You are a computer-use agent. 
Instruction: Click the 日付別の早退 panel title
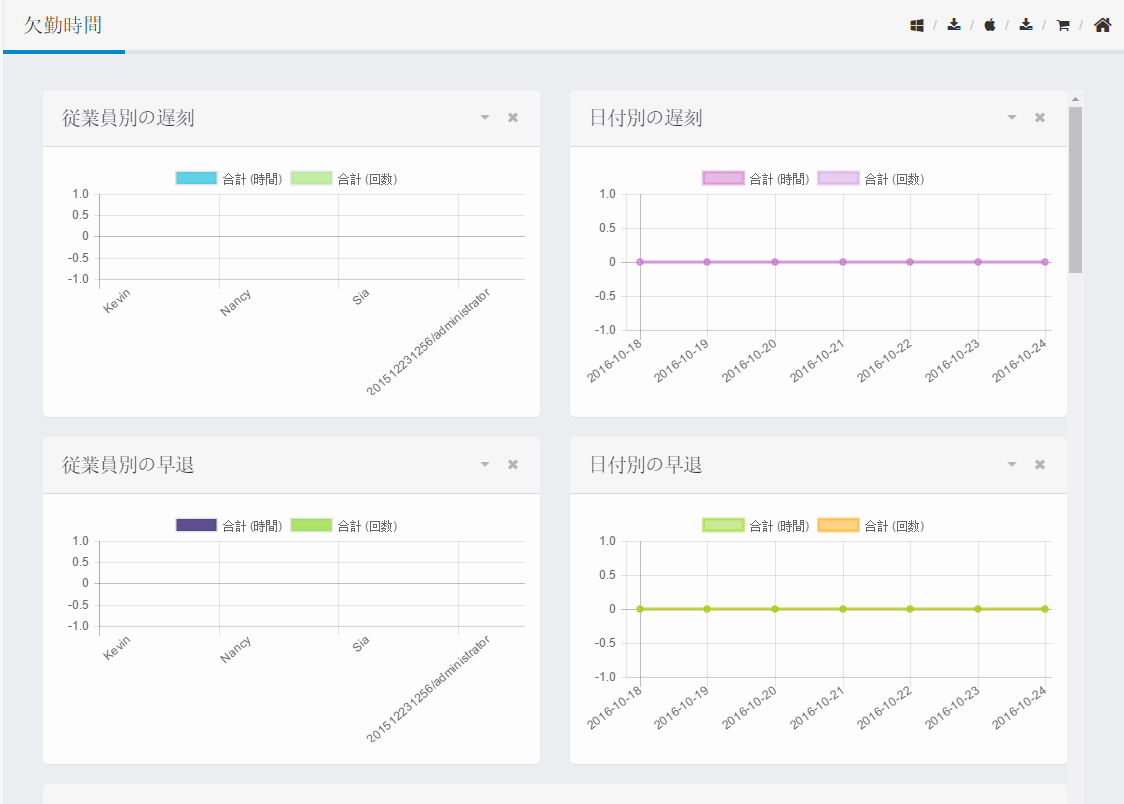[x=646, y=464]
